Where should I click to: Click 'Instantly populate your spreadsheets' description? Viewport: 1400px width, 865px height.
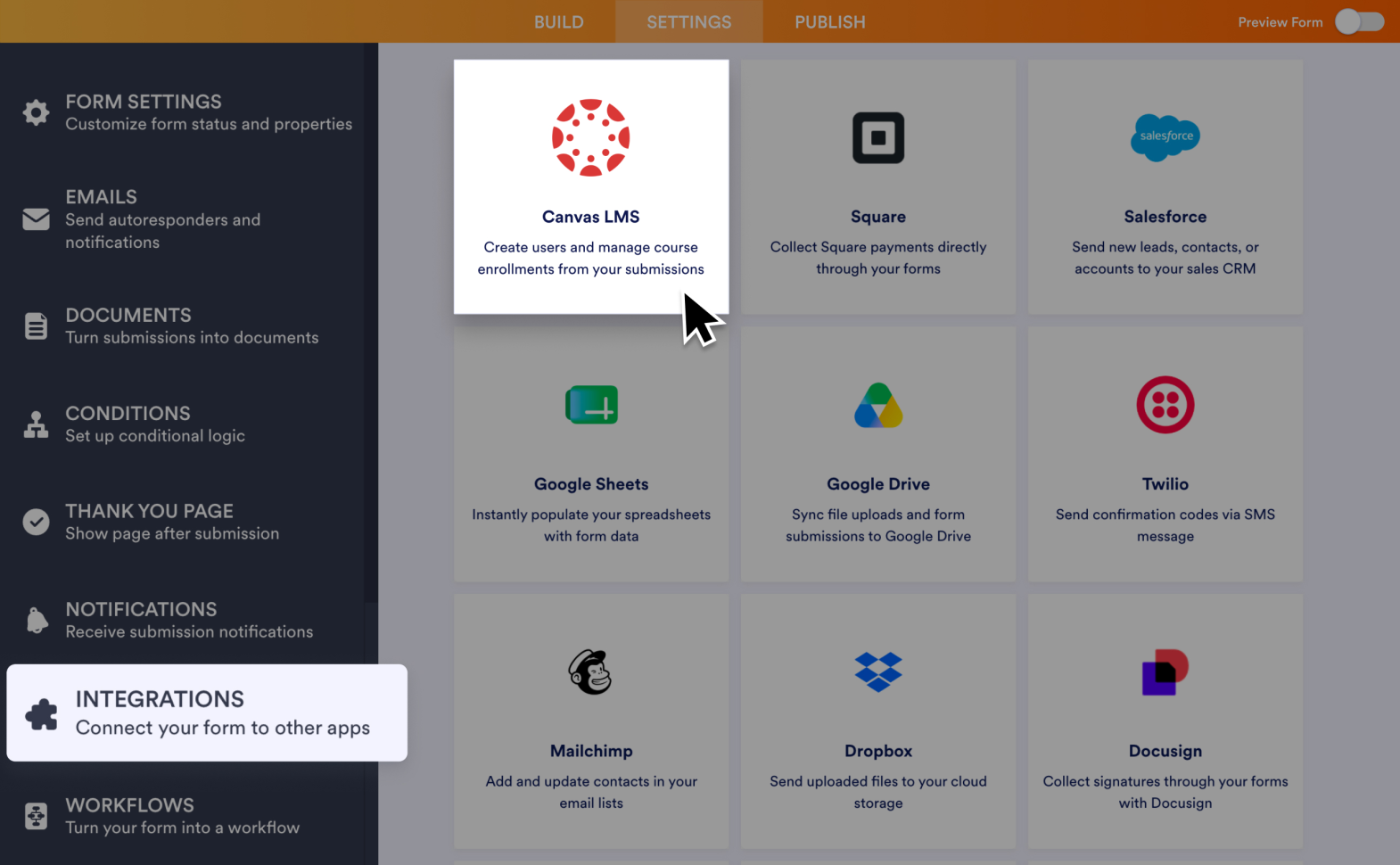point(591,525)
